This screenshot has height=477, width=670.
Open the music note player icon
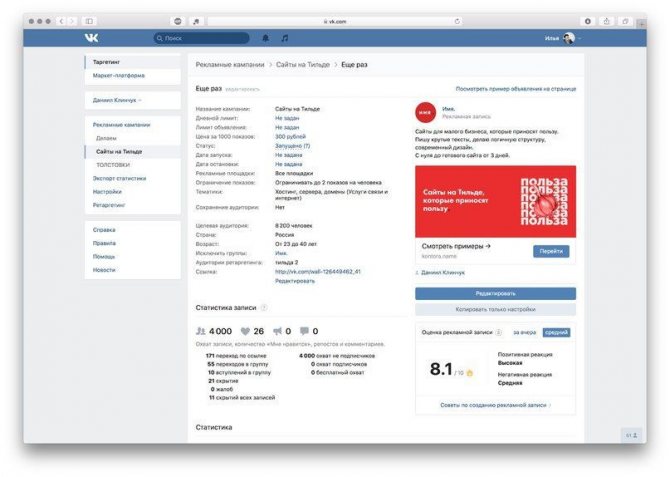(x=285, y=38)
